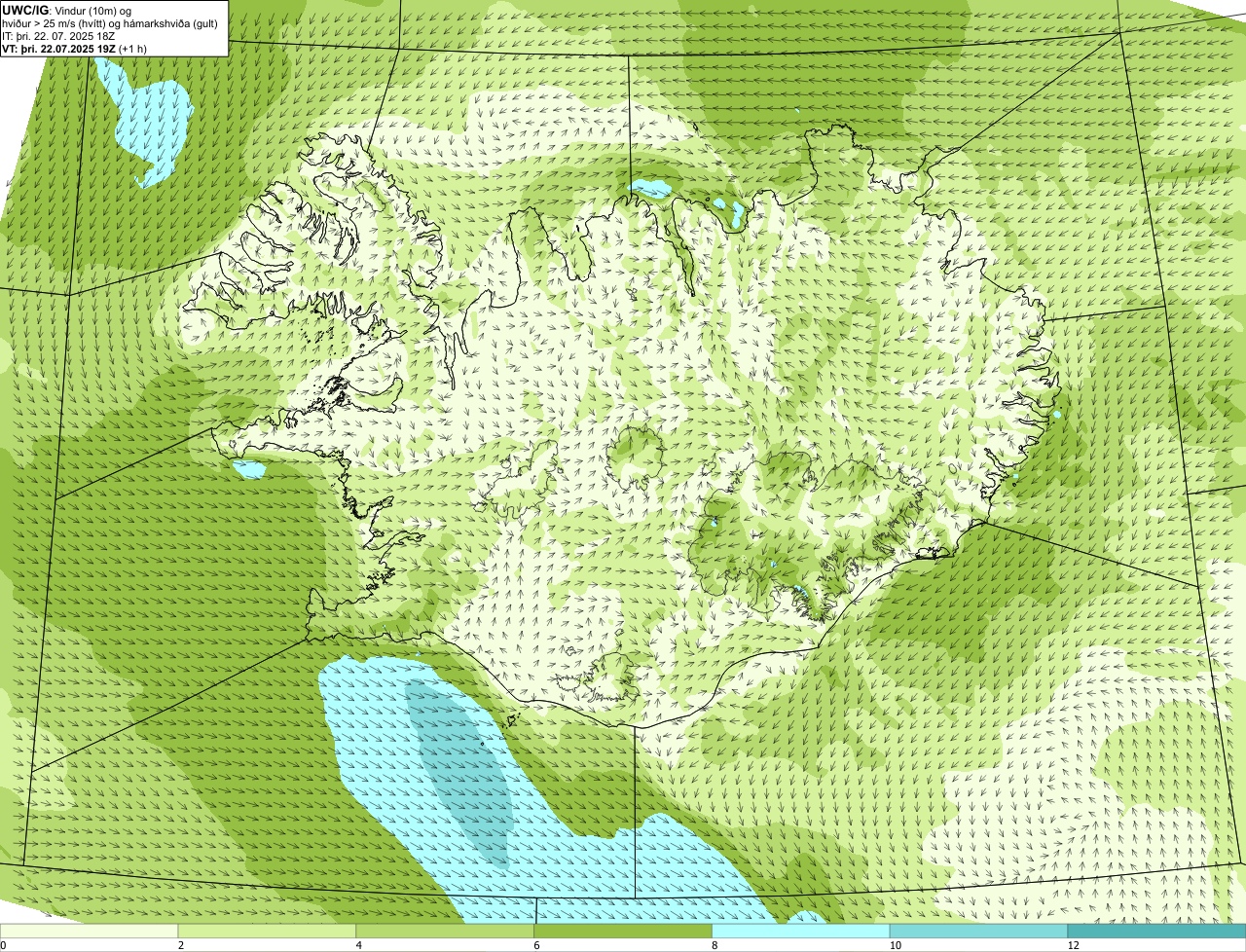1246x952 pixels.
Task: Click the legend scale label "10"
Action: coord(894,945)
